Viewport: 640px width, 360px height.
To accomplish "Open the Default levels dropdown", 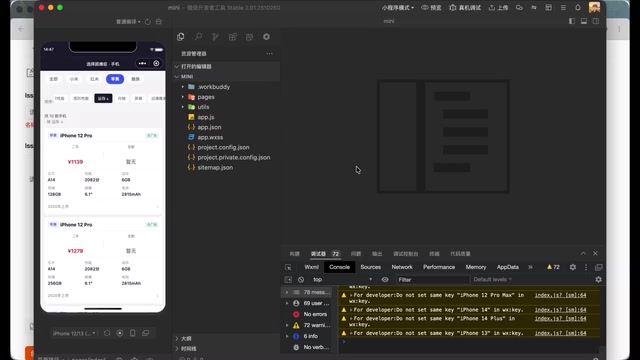I will 493,280.
